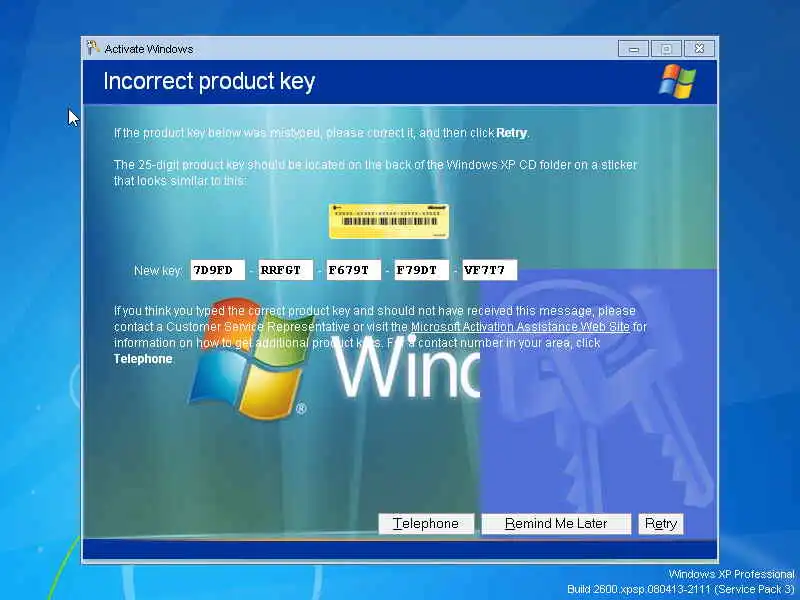
Task: Click the Windows flag logo in header
Action: (678, 81)
